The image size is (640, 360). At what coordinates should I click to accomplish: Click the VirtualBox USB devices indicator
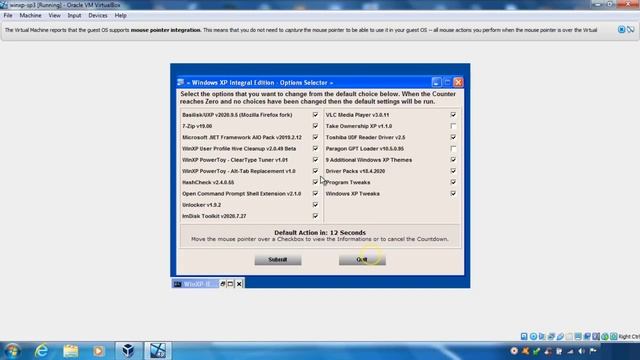pos(560,336)
